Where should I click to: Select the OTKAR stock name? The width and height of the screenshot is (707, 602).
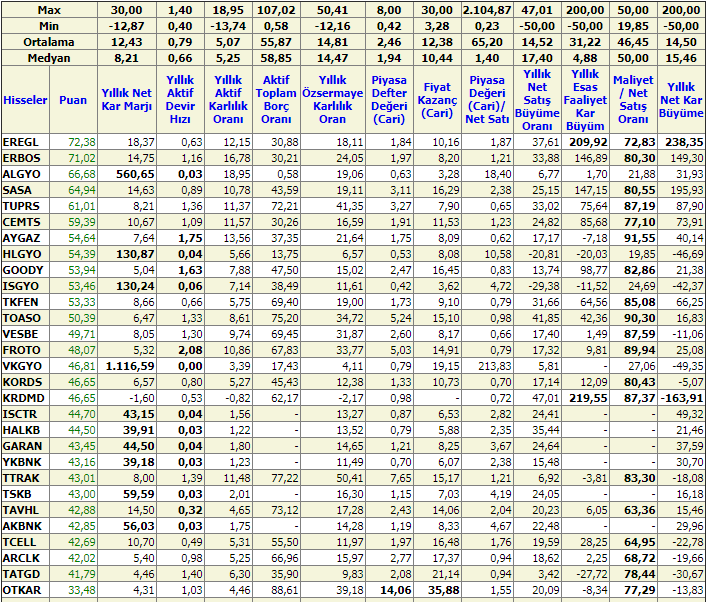pyautogui.click(x=22, y=591)
